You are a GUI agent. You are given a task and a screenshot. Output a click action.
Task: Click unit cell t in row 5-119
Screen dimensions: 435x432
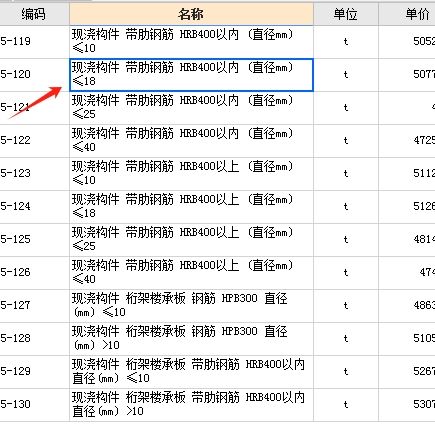[346, 42]
